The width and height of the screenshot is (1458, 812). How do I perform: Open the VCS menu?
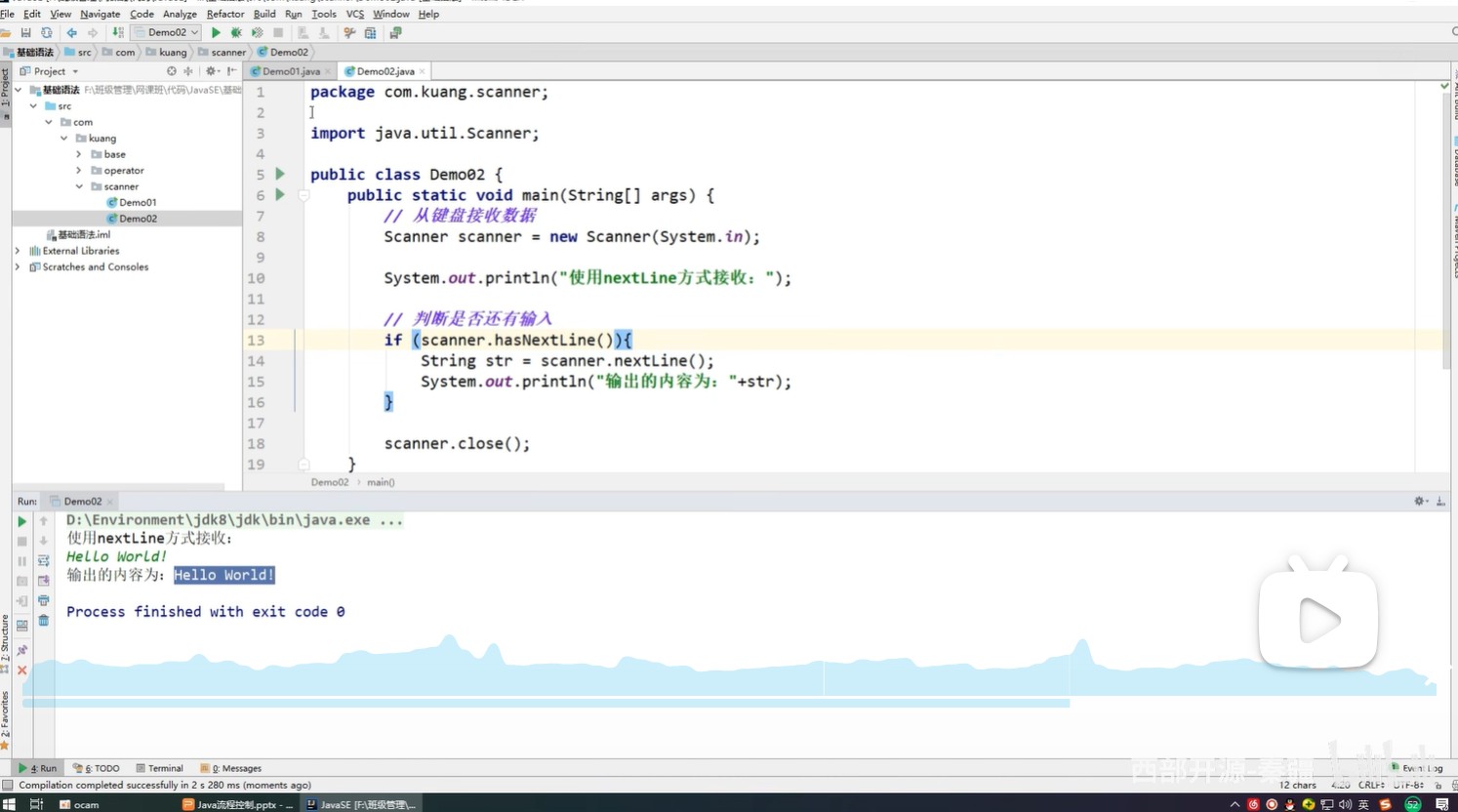tap(354, 14)
